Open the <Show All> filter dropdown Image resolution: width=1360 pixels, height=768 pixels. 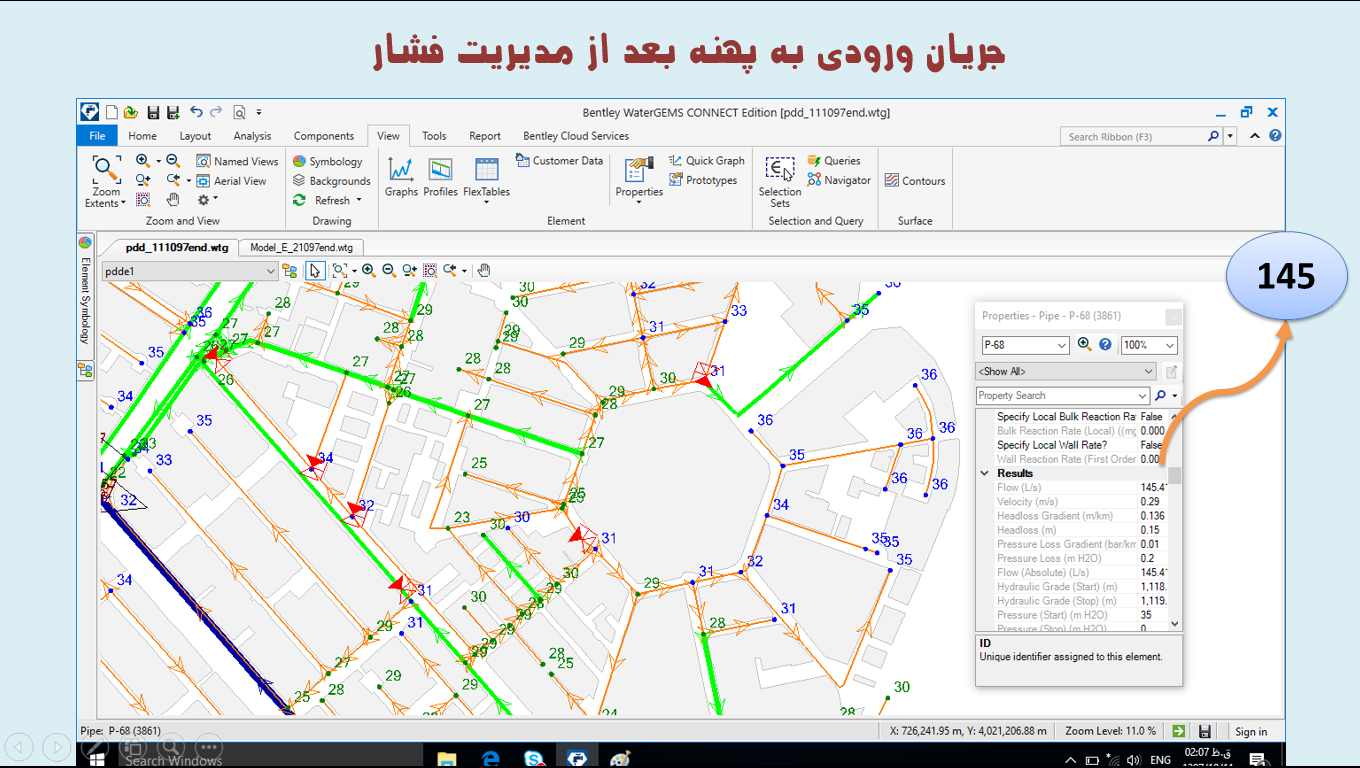(x=1148, y=371)
